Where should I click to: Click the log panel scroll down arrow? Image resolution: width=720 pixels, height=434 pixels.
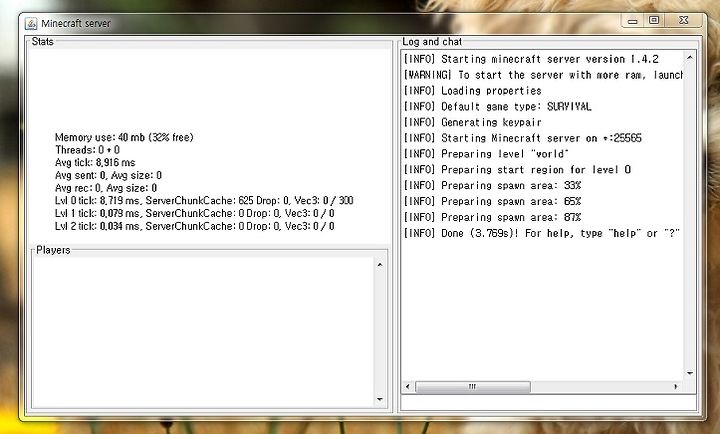coord(690,373)
